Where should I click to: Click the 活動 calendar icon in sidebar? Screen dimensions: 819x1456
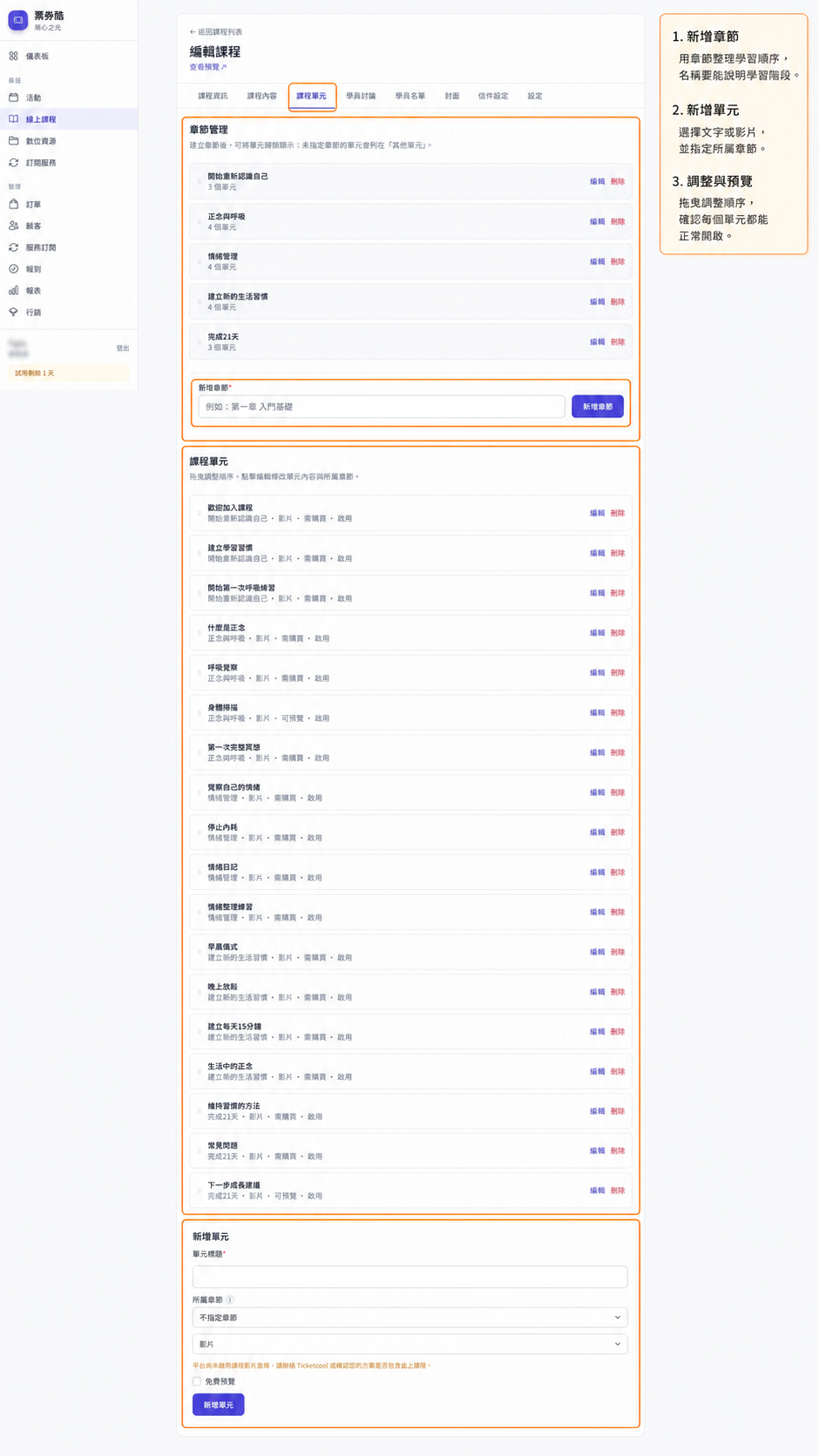coord(13,98)
